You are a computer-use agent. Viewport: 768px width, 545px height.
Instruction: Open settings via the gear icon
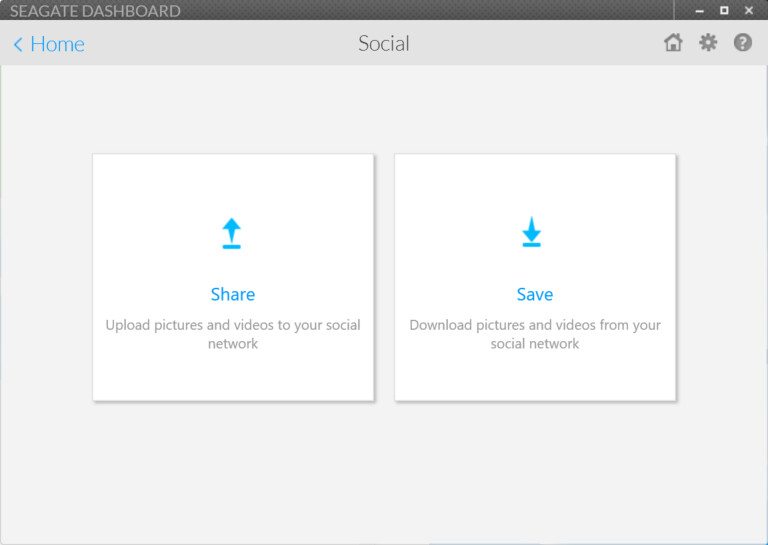(x=708, y=43)
